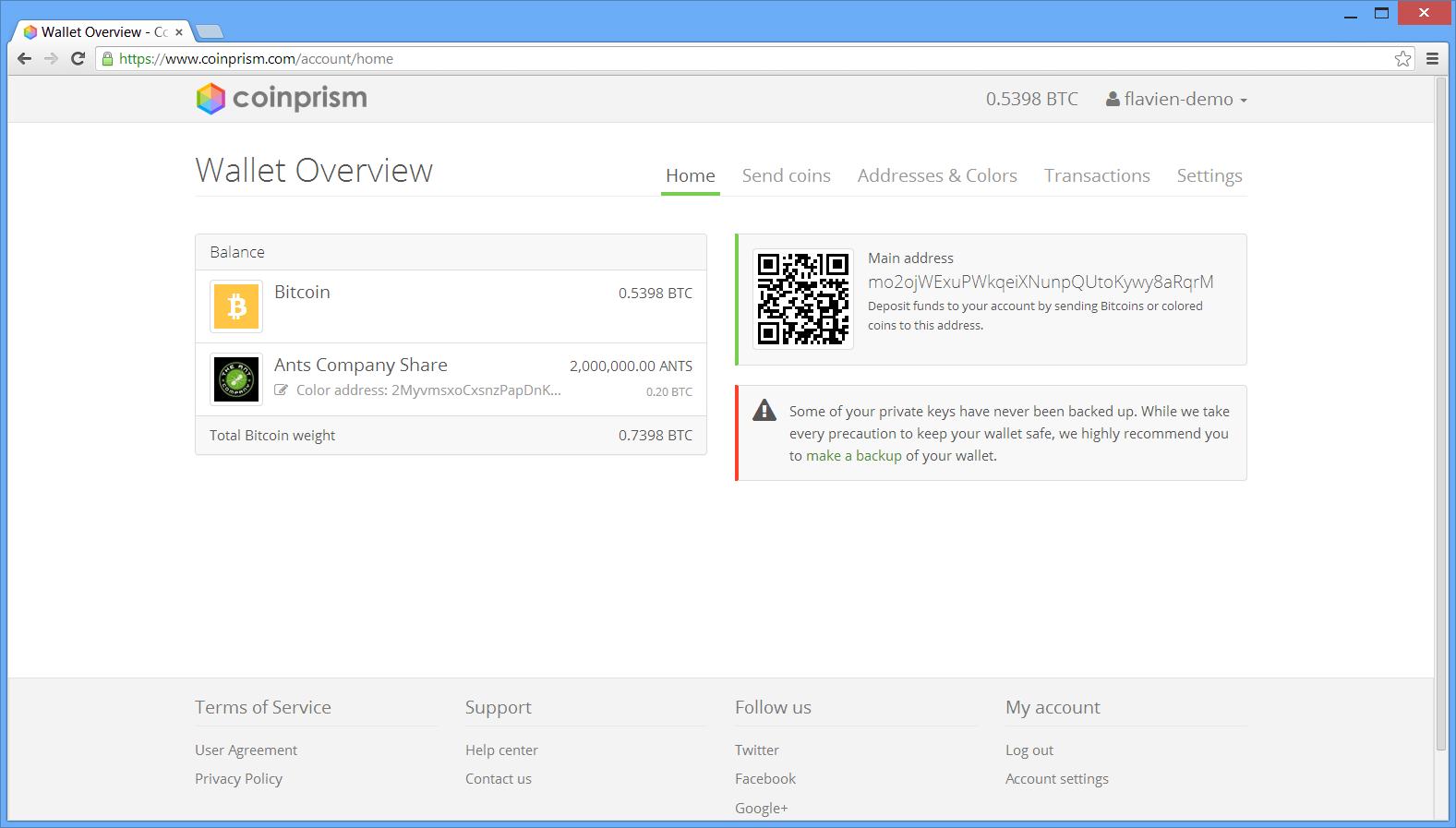This screenshot has height=828, width=1456.
Task: Click the Ants Company Share asset icon
Action: tap(236, 379)
